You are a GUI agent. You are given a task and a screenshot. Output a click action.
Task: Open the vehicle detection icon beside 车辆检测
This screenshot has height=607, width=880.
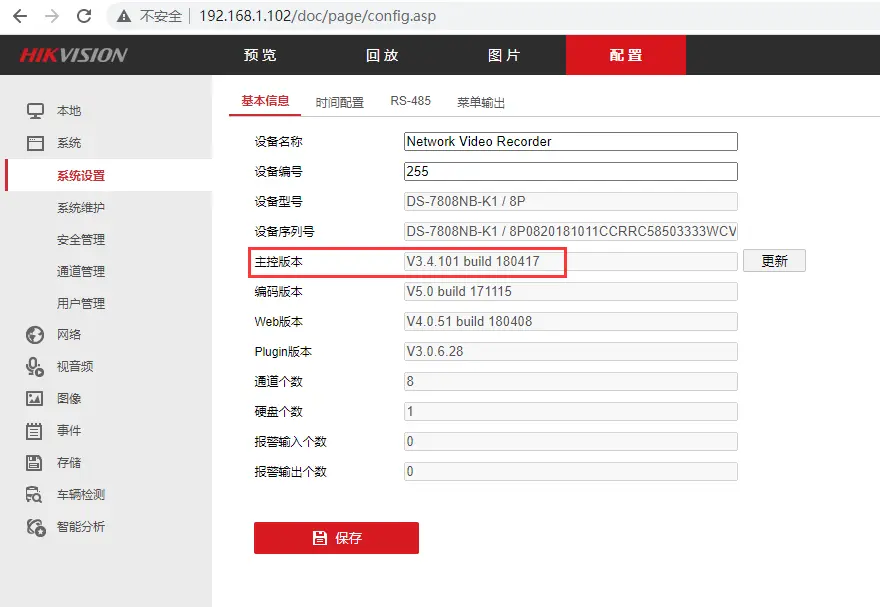(35, 495)
